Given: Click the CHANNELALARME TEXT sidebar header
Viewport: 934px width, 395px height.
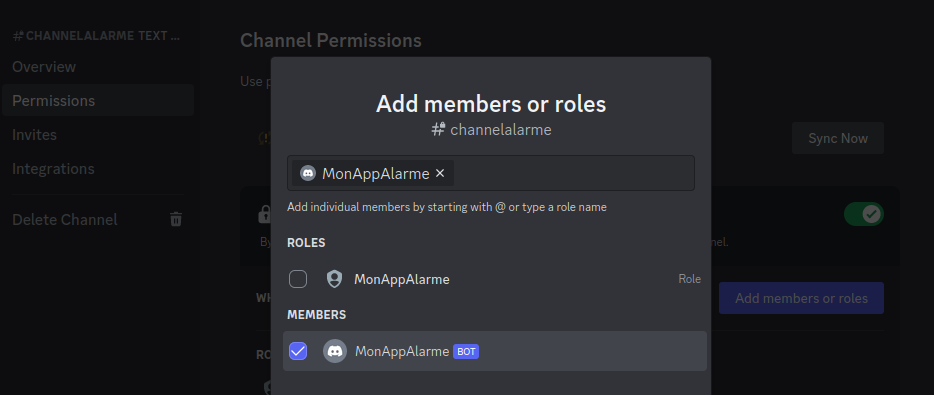Looking at the screenshot, I should pos(96,36).
